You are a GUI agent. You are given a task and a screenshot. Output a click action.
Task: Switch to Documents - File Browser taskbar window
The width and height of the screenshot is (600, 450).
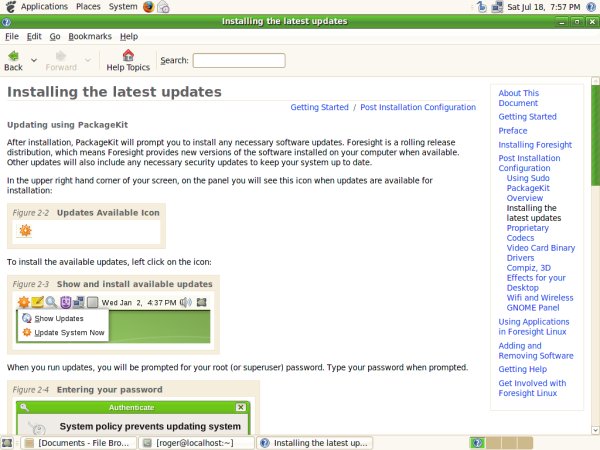click(x=78, y=443)
